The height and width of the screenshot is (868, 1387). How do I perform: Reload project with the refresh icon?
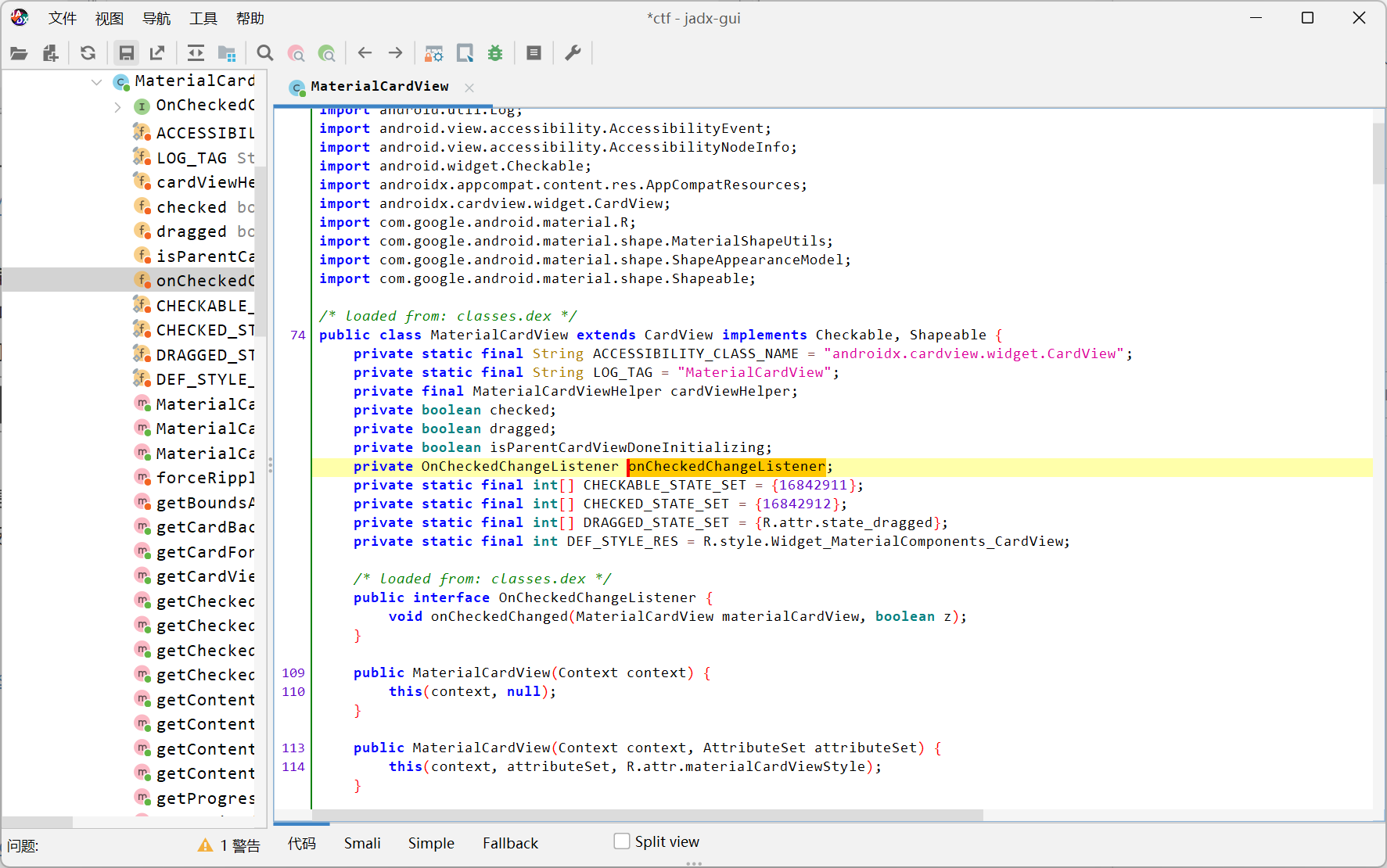click(88, 53)
